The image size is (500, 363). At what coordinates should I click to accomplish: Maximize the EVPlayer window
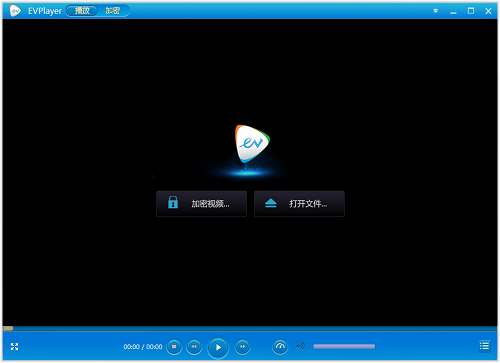pos(471,11)
